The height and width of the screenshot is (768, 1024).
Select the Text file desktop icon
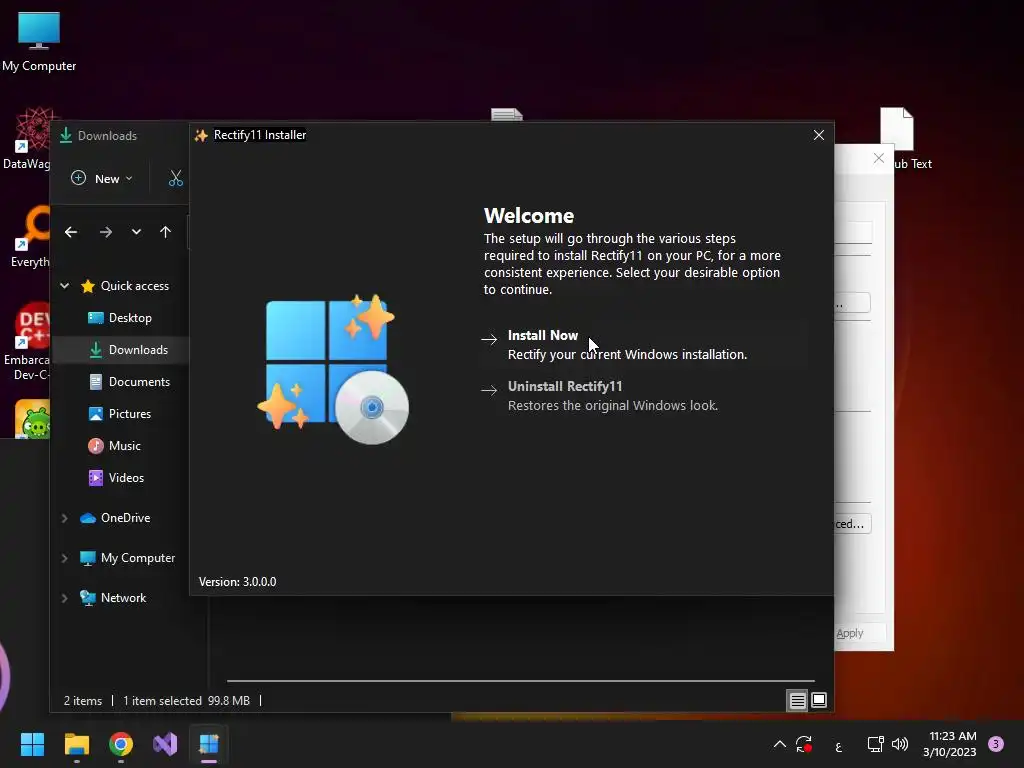(x=906, y=138)
